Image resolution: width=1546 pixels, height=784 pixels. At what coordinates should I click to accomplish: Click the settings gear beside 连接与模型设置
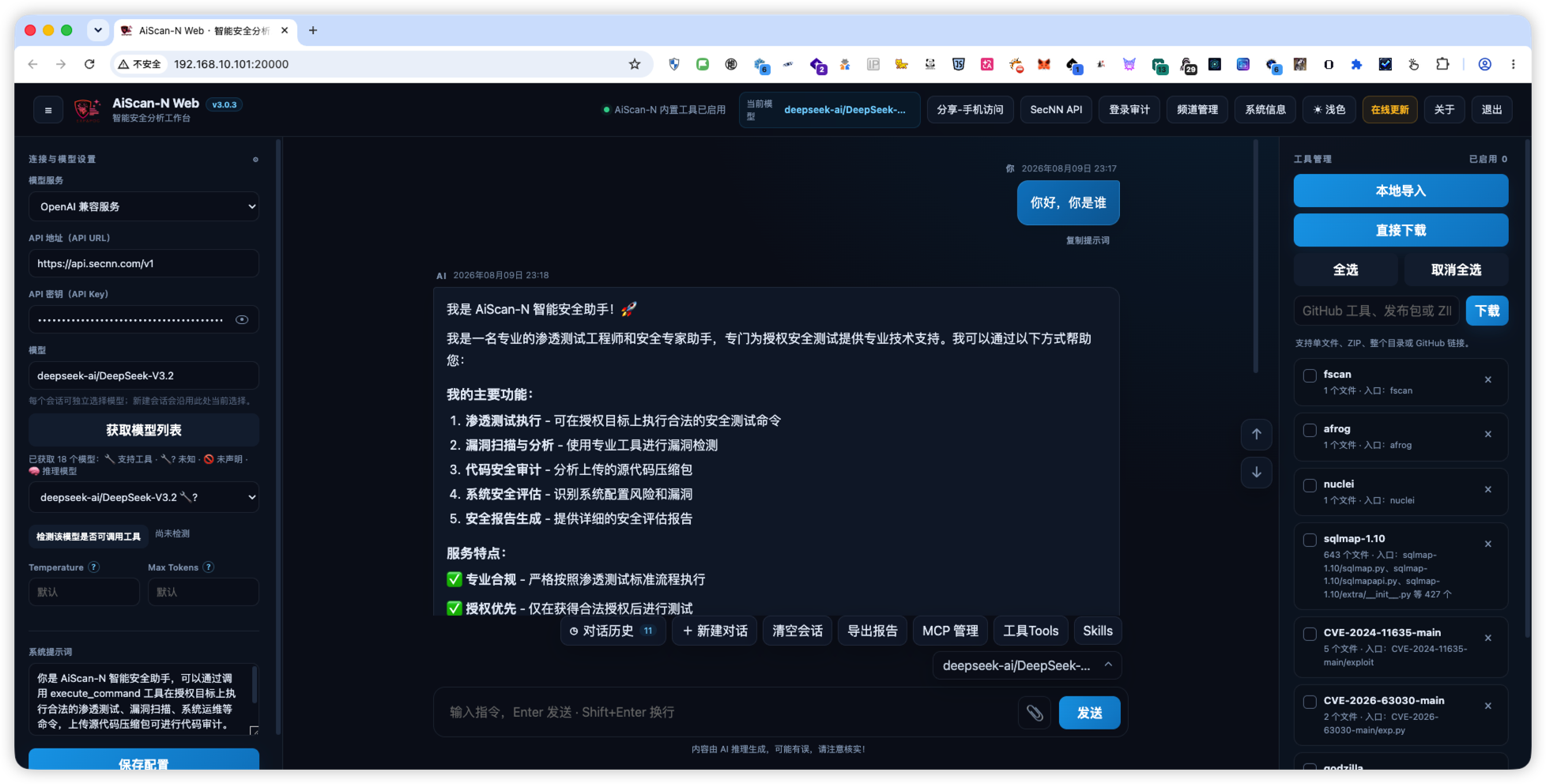point(255,160)
